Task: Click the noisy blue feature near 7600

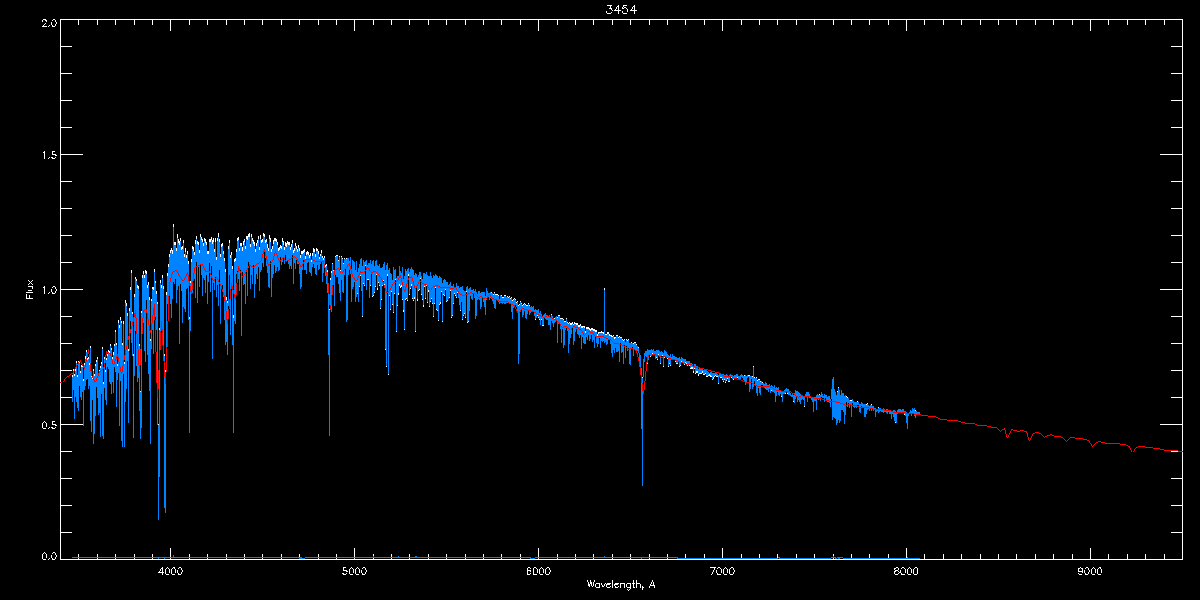Action: coord(836,402)
